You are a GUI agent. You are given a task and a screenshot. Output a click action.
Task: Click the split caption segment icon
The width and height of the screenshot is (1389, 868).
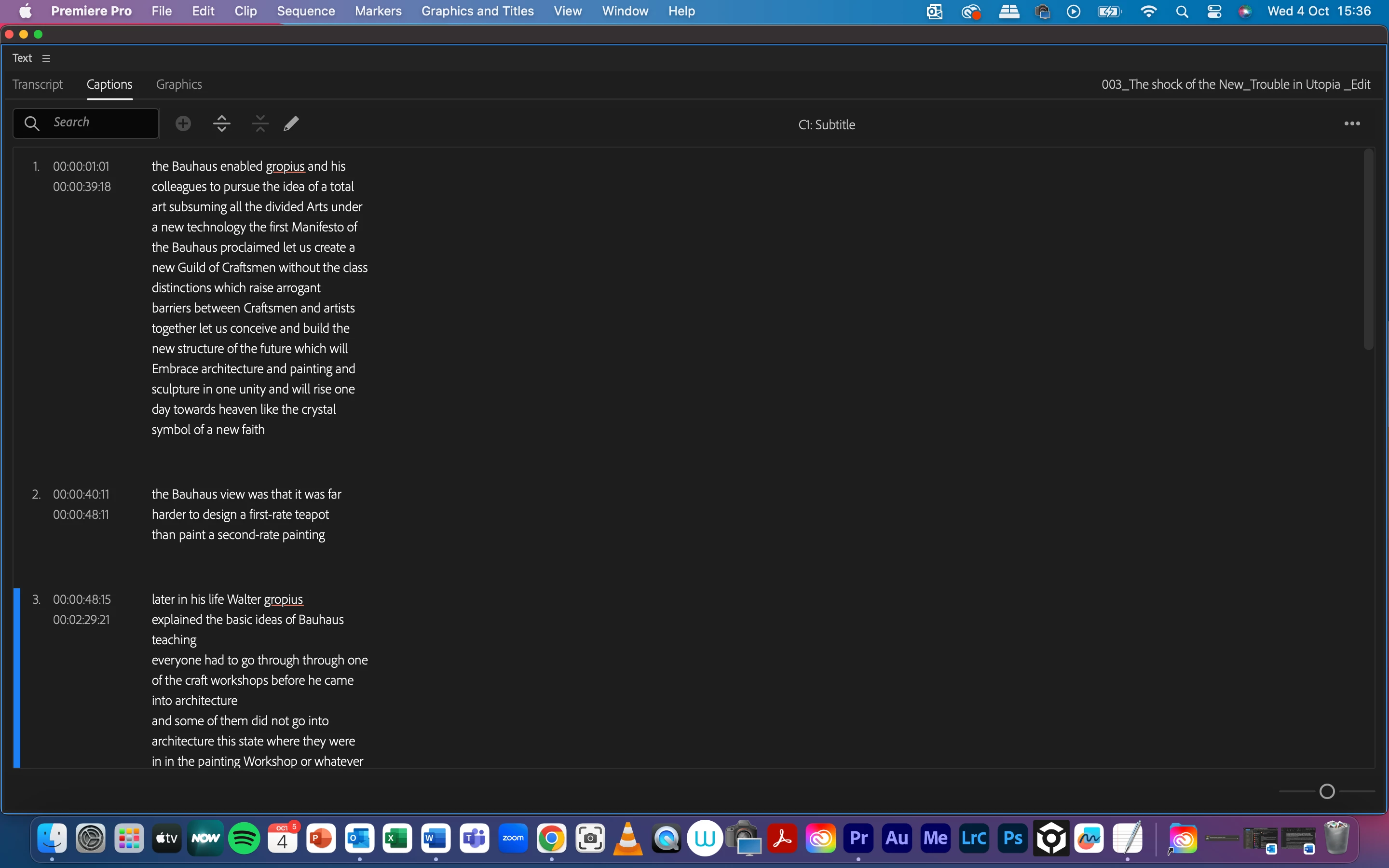click(221, 123)
